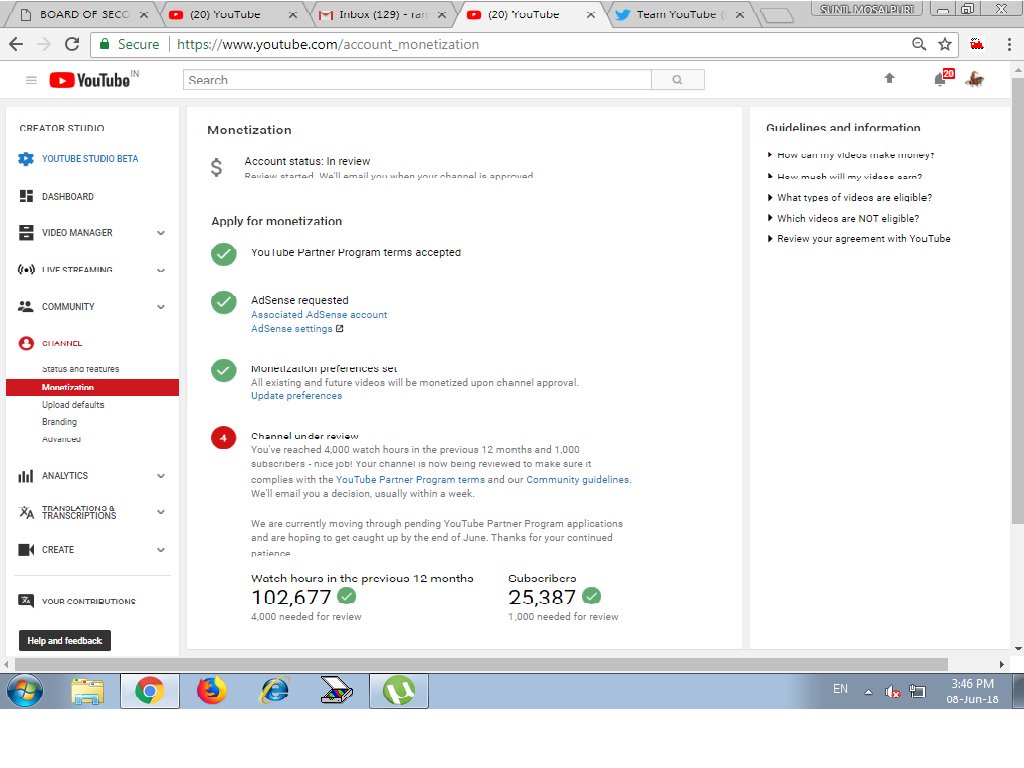
Task: Click the volume muted tray icon
Action: pos(892,691)
